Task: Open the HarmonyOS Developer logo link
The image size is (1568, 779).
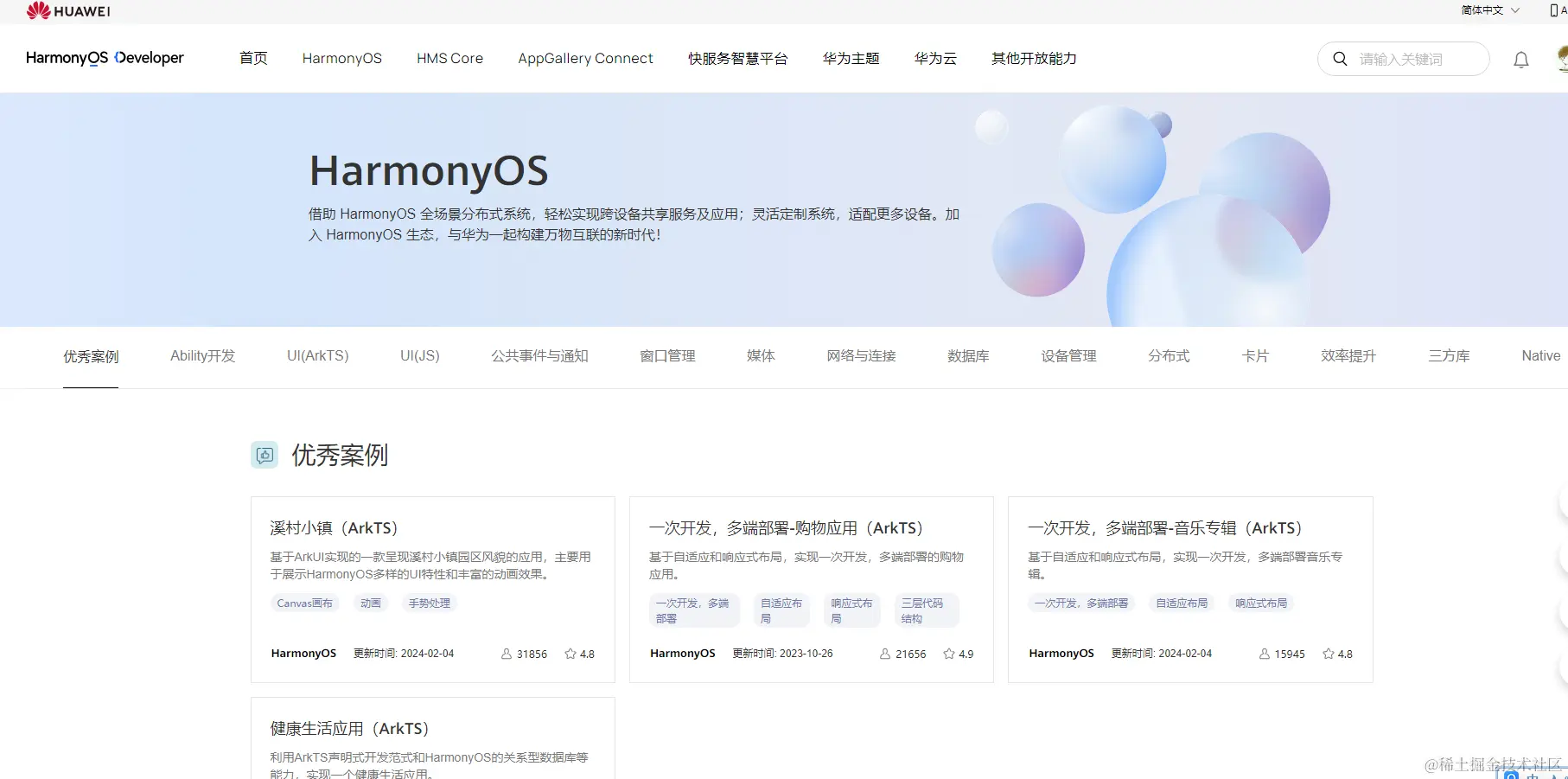Action: (x=105, y=58)
